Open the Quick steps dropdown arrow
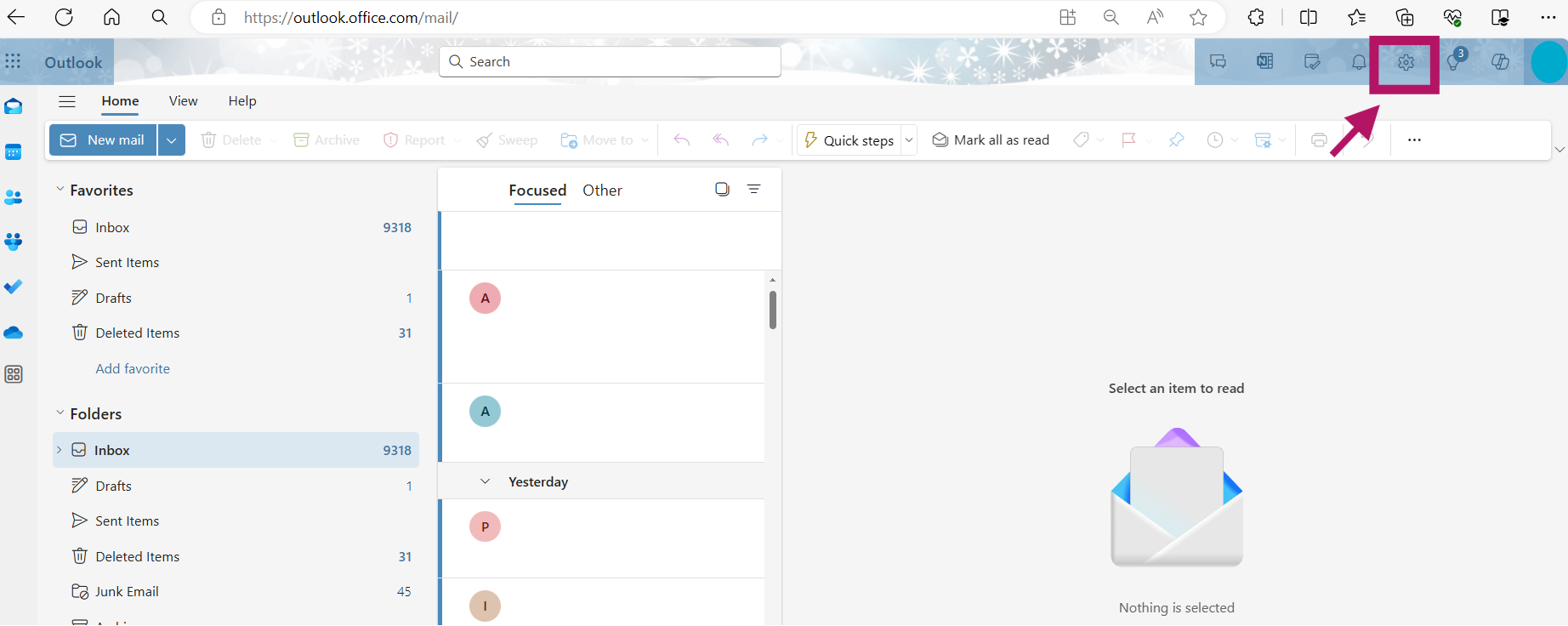 click(x=909, y=140)
